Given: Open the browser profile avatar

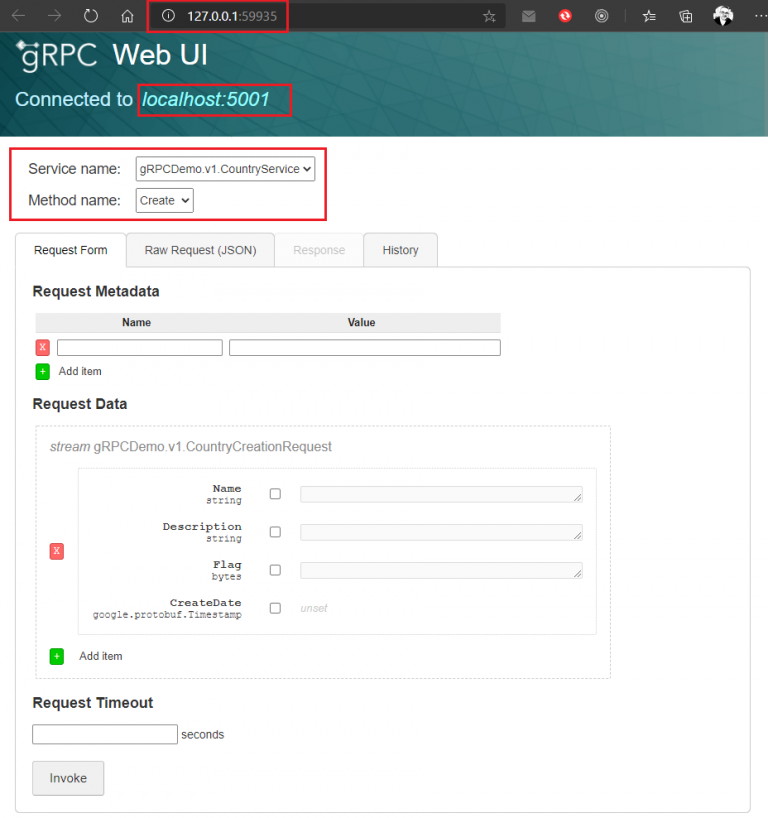Looking at the screenshot, I should [x=723, y=16].
